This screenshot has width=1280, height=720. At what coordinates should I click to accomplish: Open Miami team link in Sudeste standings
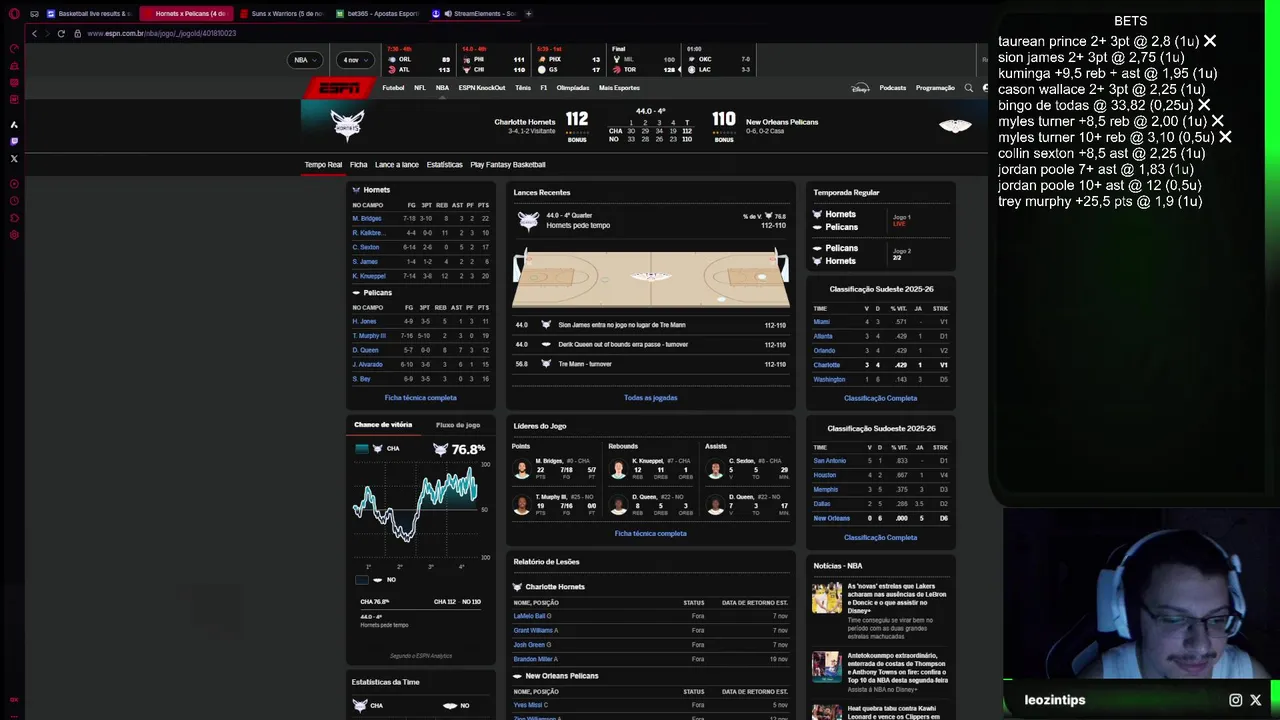(x=822, y=322)
